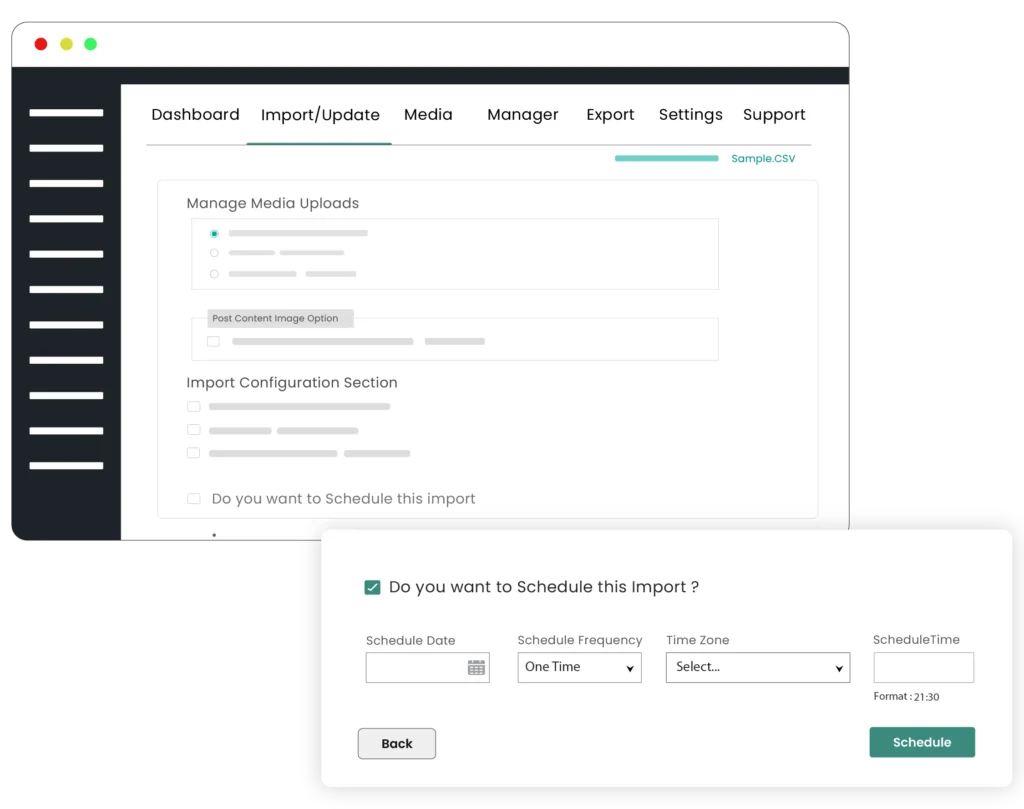Check the first Import Configuration Section checkbox
This screenshot has width=1024, height=809.
click(194, 406)
